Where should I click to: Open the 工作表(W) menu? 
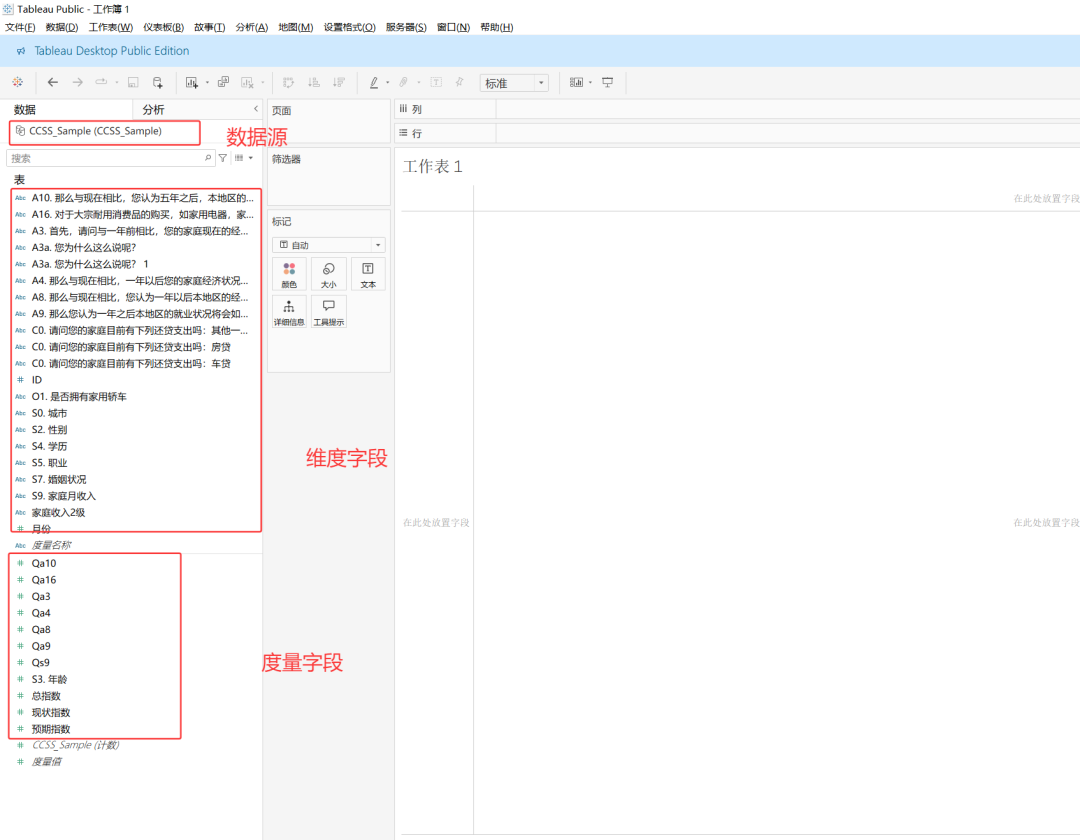[111, 28]
